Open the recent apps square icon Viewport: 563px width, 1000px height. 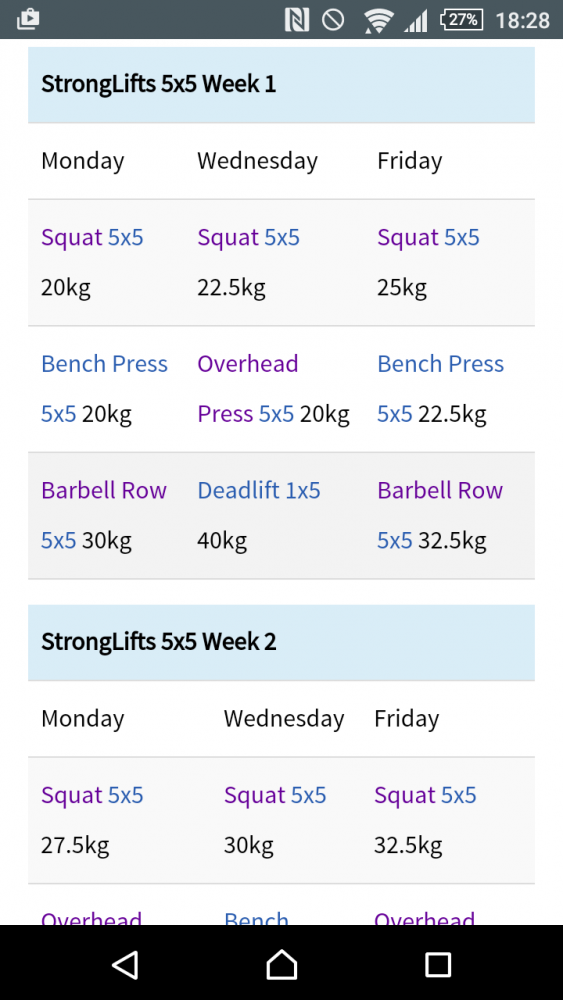(438, 964)
